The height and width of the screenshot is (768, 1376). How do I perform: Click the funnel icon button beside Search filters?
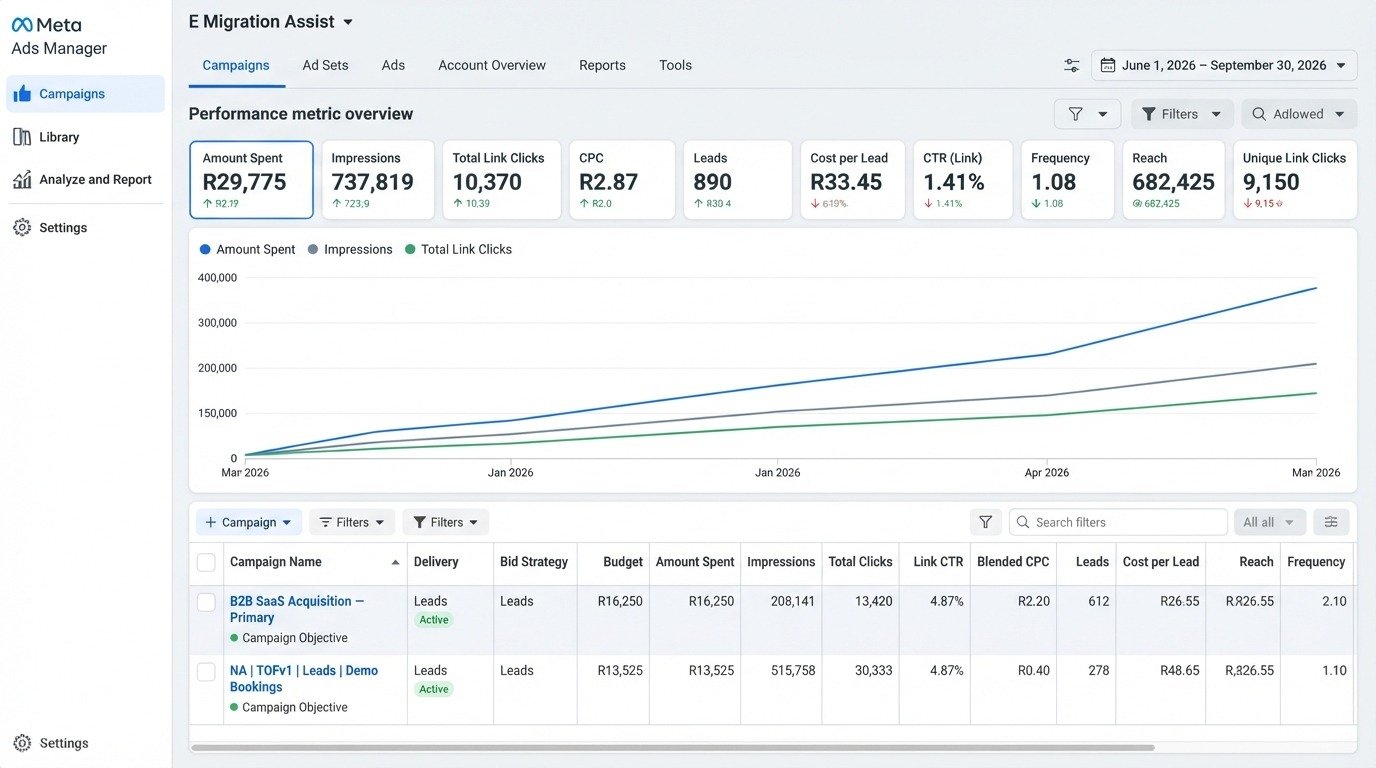[x=985, y=522]
